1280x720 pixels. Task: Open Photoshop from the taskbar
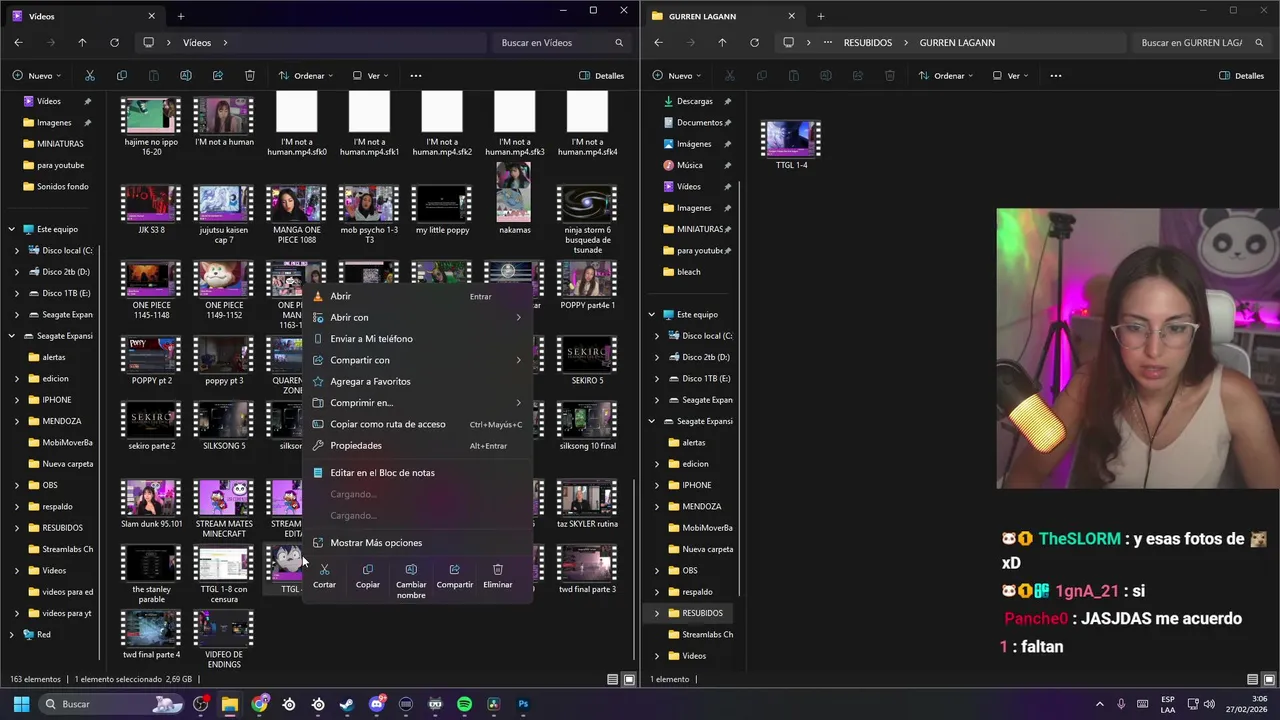(x=523, y=704)
